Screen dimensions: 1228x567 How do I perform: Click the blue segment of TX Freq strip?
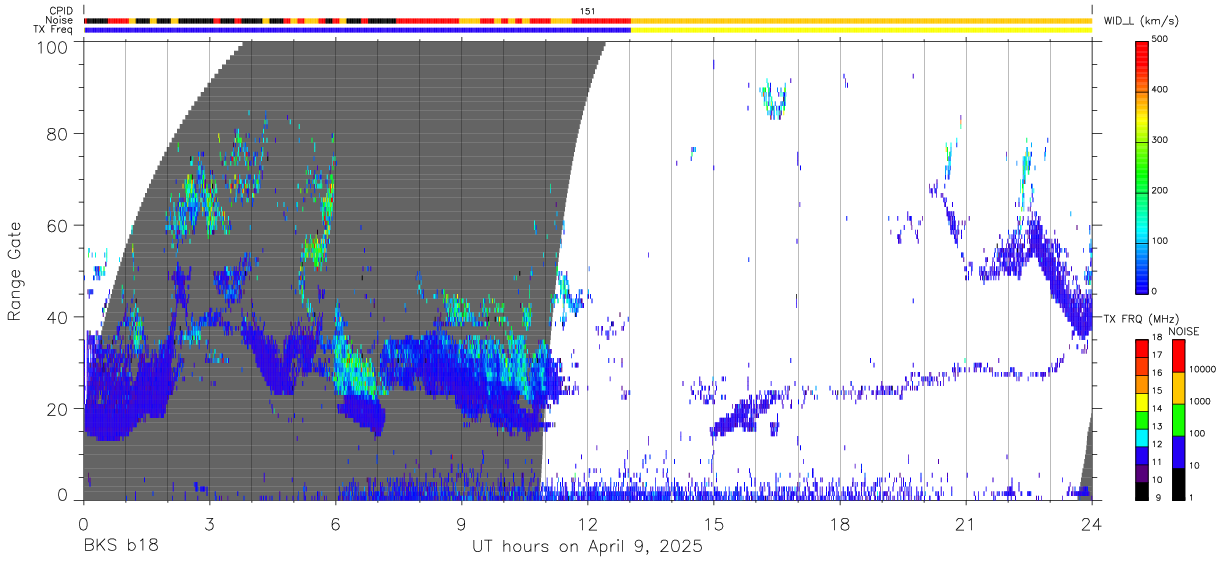point(357,30)
